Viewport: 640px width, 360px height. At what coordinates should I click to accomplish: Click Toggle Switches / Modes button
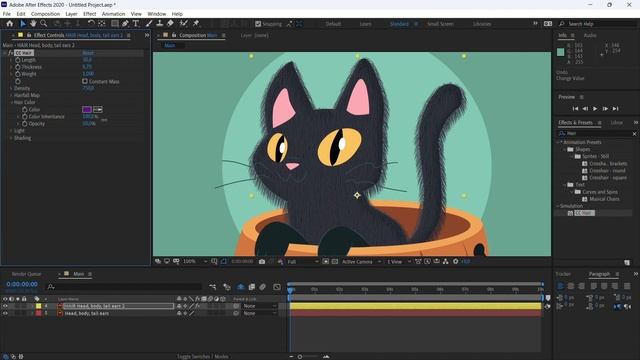(203, 356)
